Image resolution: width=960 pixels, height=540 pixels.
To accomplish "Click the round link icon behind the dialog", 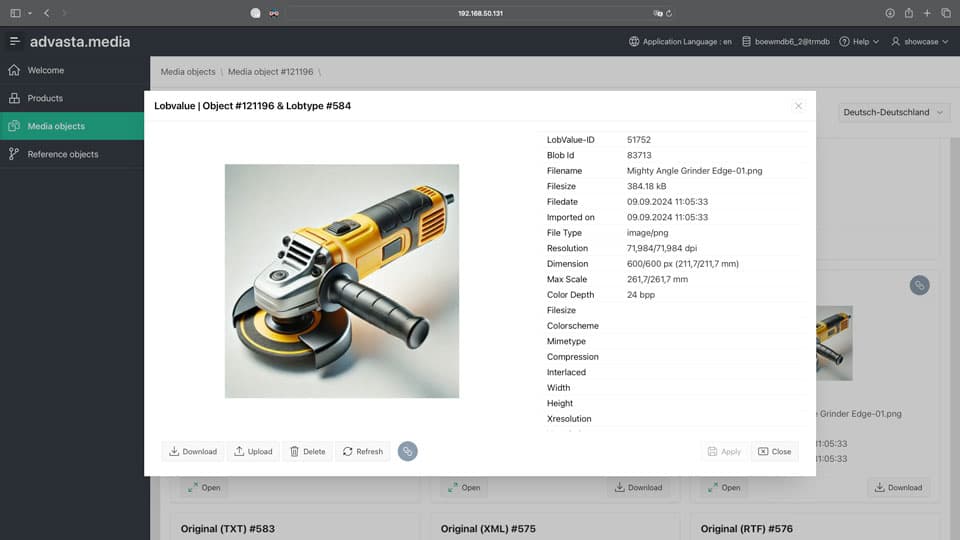I will click(919, 285).
